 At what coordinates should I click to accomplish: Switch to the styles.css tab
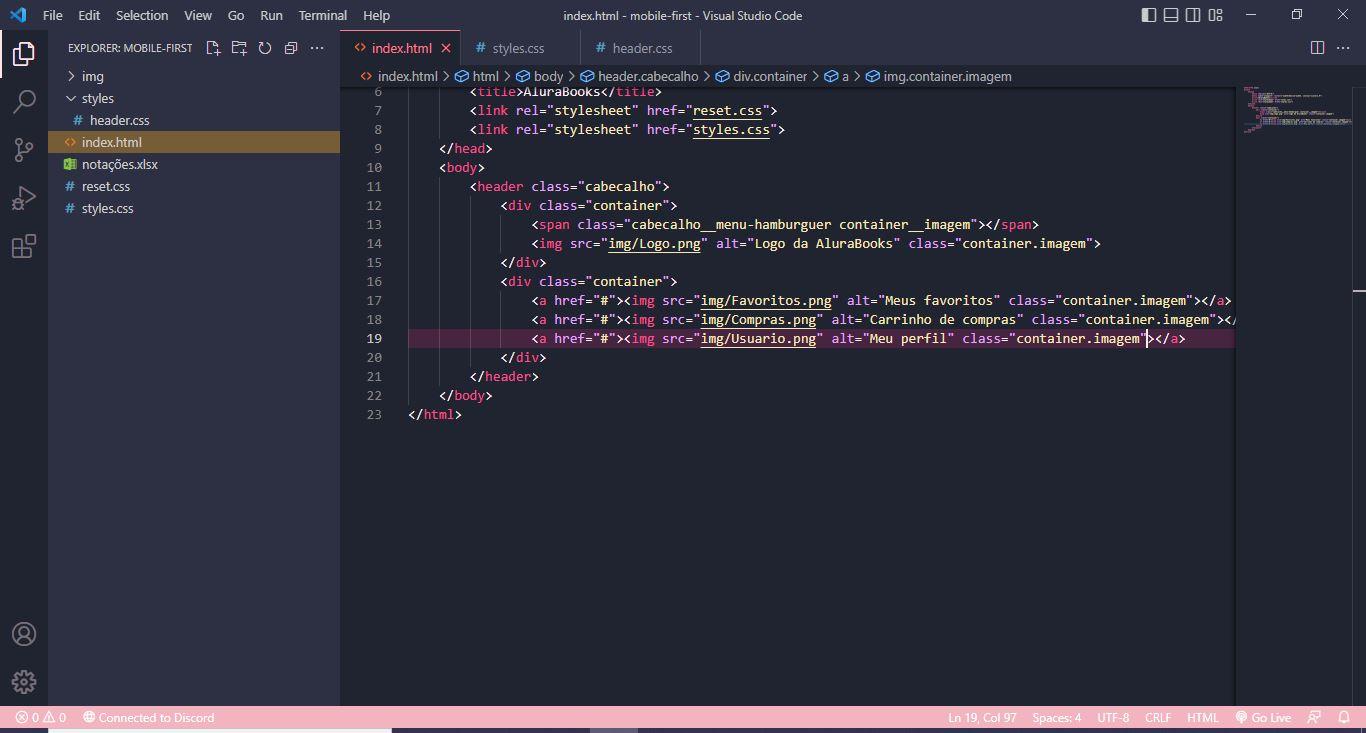520,48
